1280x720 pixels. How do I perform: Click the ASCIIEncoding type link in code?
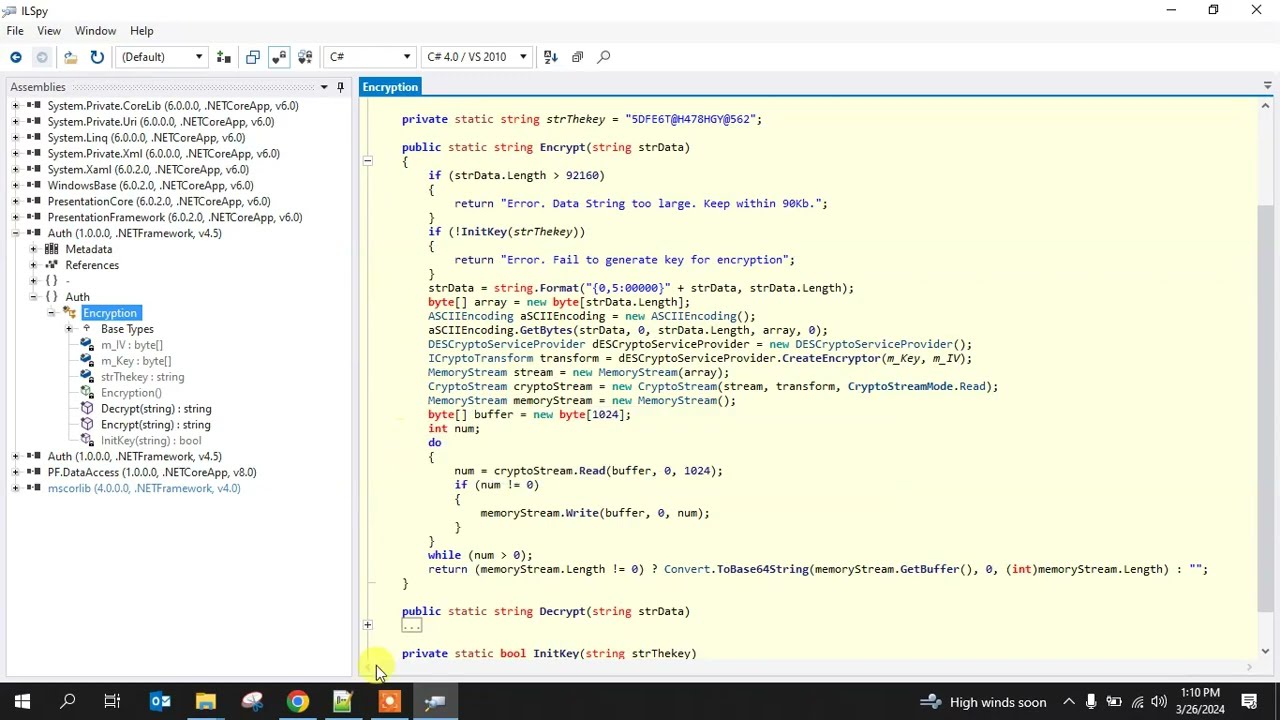[470, 316]
